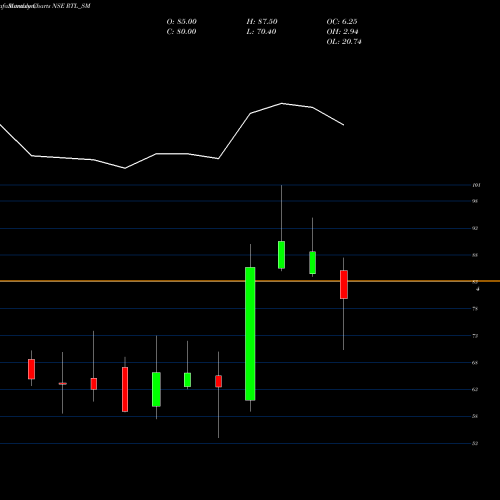Click the 68 price axis label

475,363
